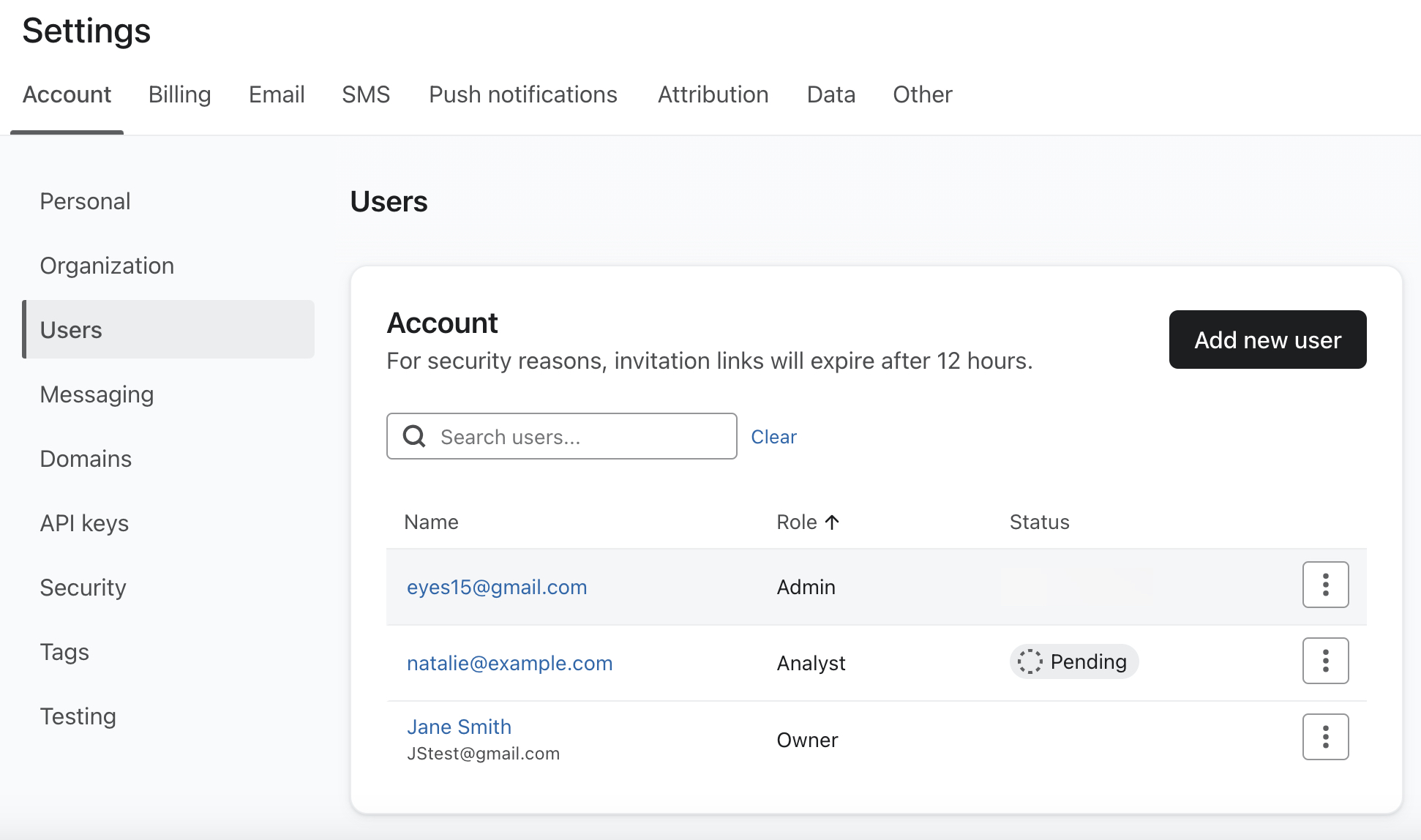
Task: Navigate to Organization settings section
Action: tap(107, 264)
